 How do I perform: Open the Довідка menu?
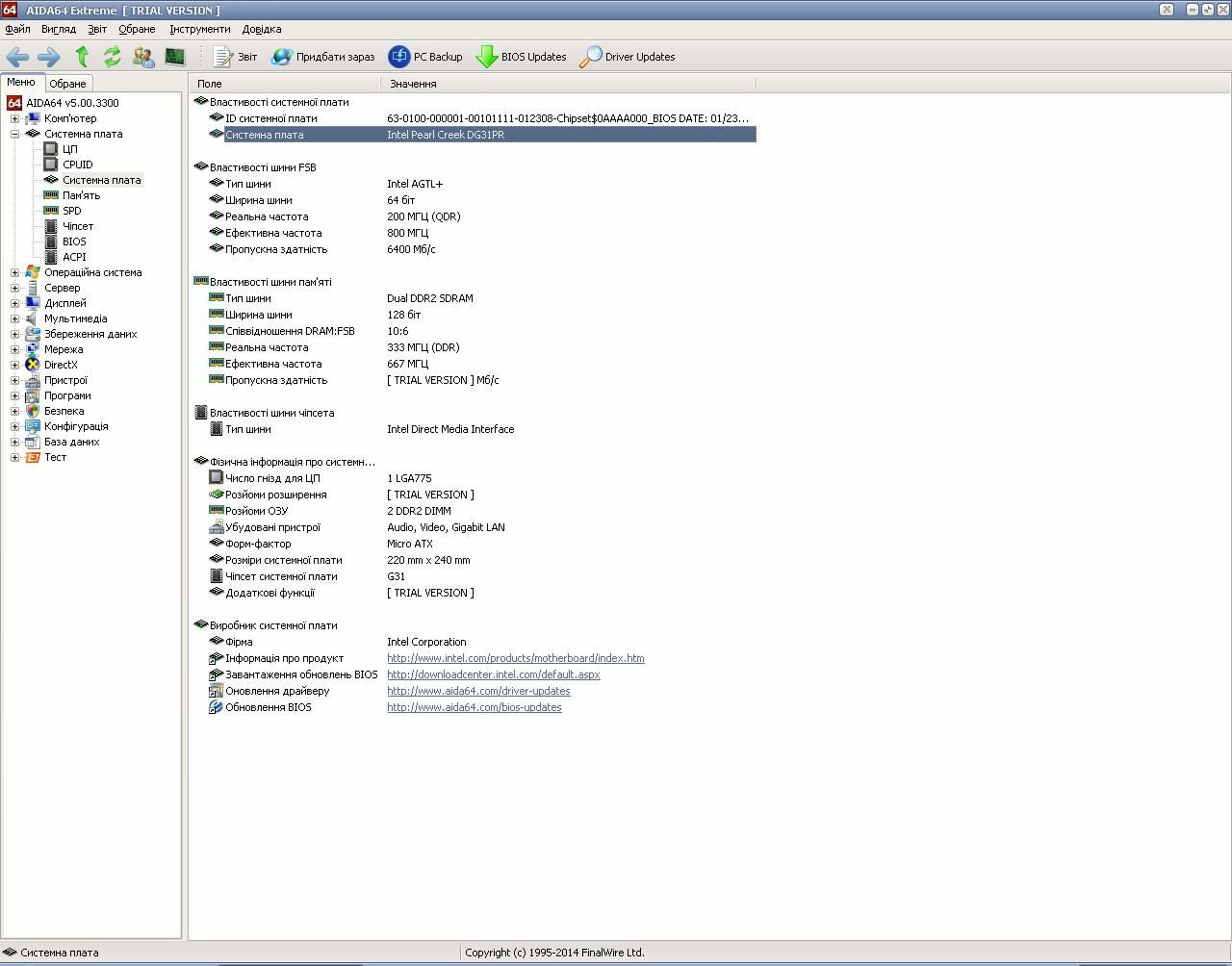point(262,29)
